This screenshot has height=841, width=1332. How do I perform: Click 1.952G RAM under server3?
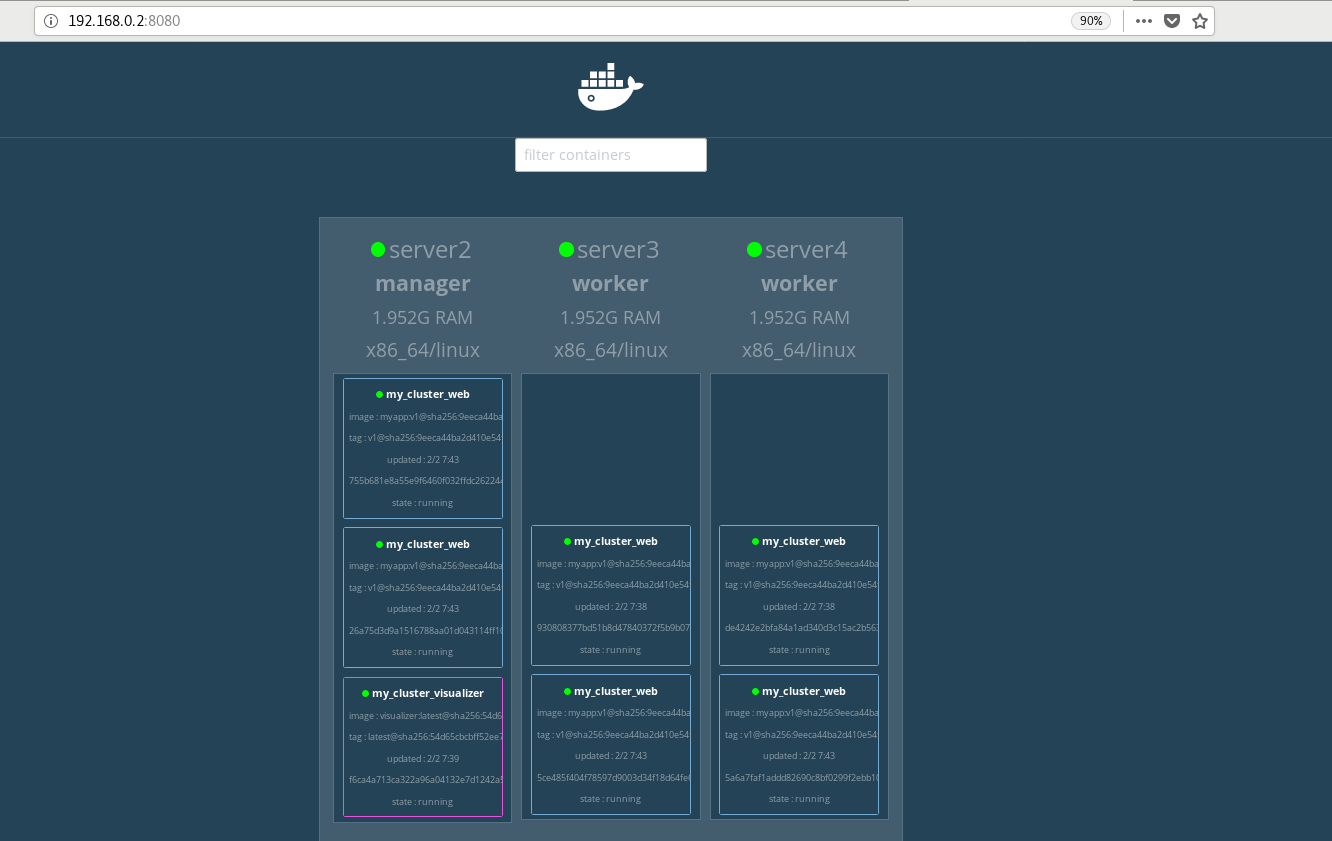(x=611, y=318)
